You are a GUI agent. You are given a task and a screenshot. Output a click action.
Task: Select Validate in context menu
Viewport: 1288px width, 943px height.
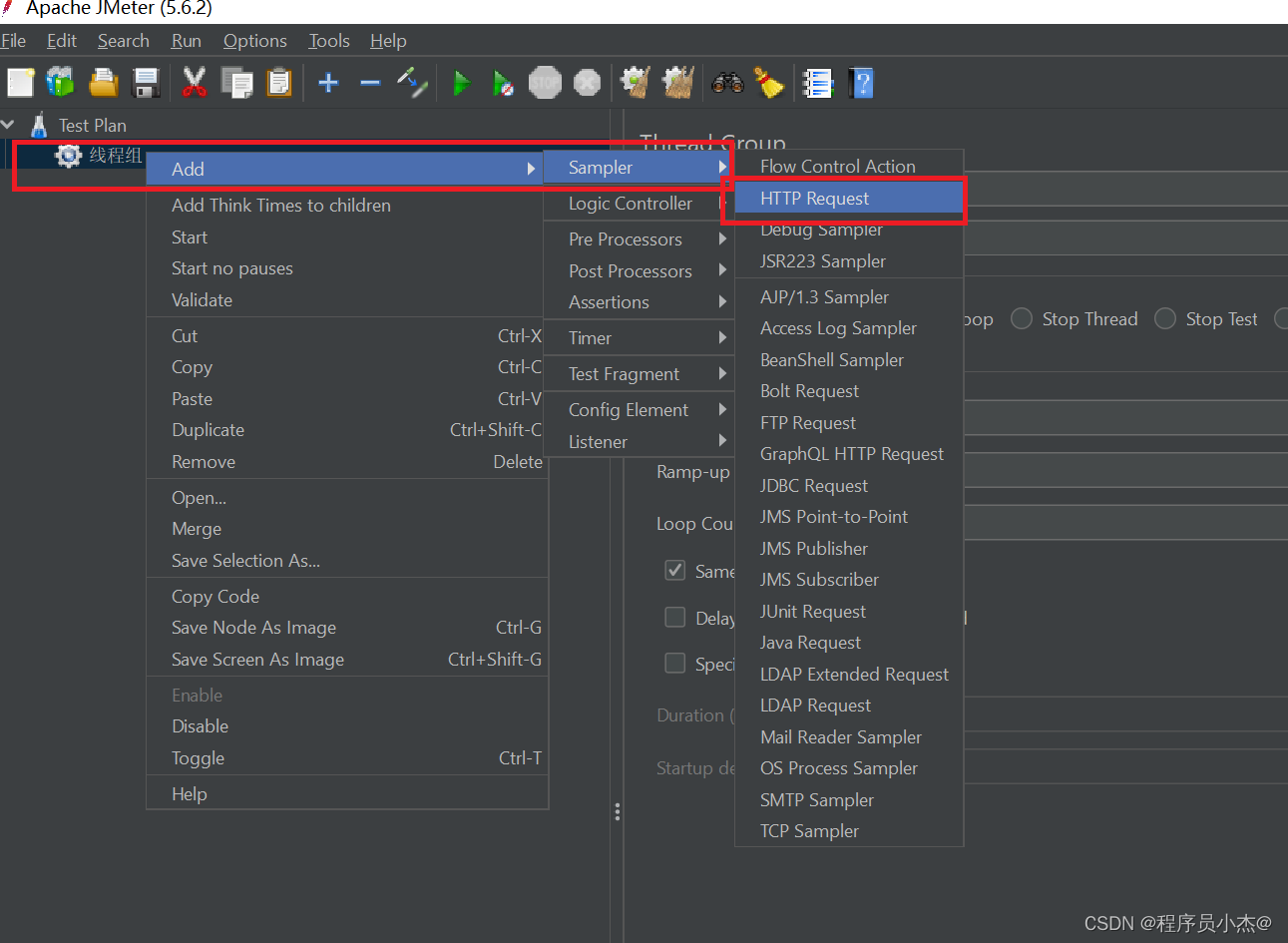[347, 299]
